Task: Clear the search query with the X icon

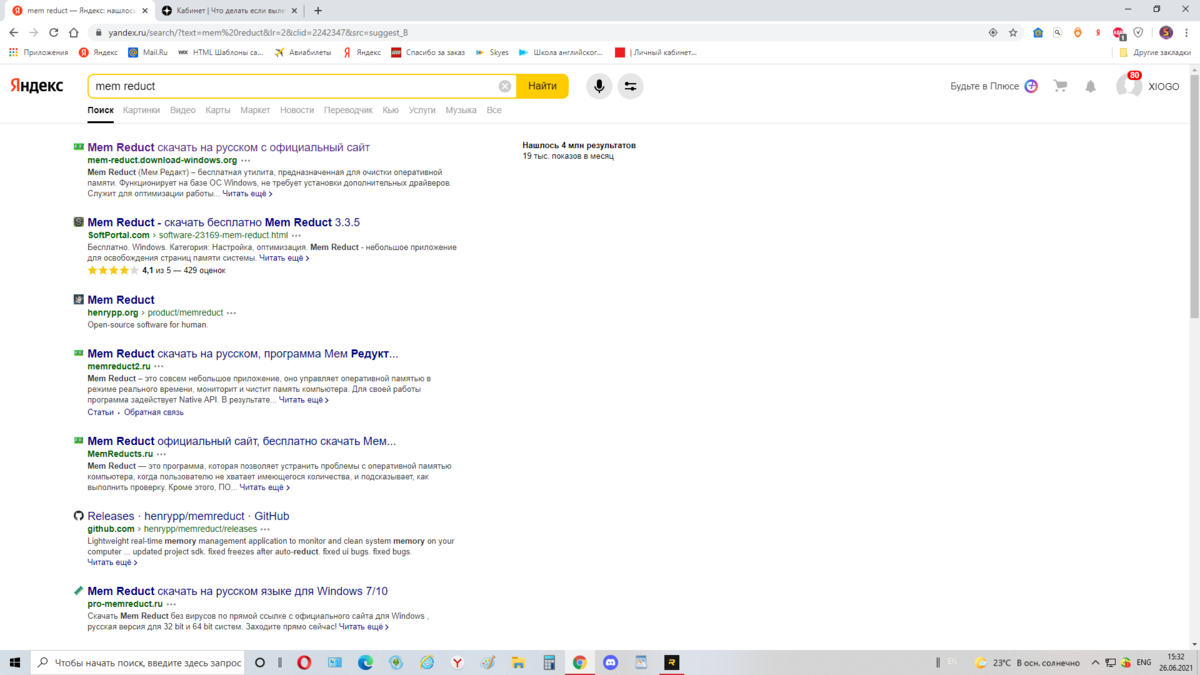Action: click(505, 86)
